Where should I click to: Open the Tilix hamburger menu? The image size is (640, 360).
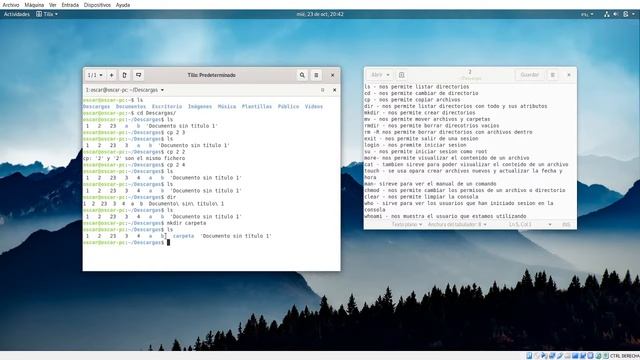(x=316, y=75)
